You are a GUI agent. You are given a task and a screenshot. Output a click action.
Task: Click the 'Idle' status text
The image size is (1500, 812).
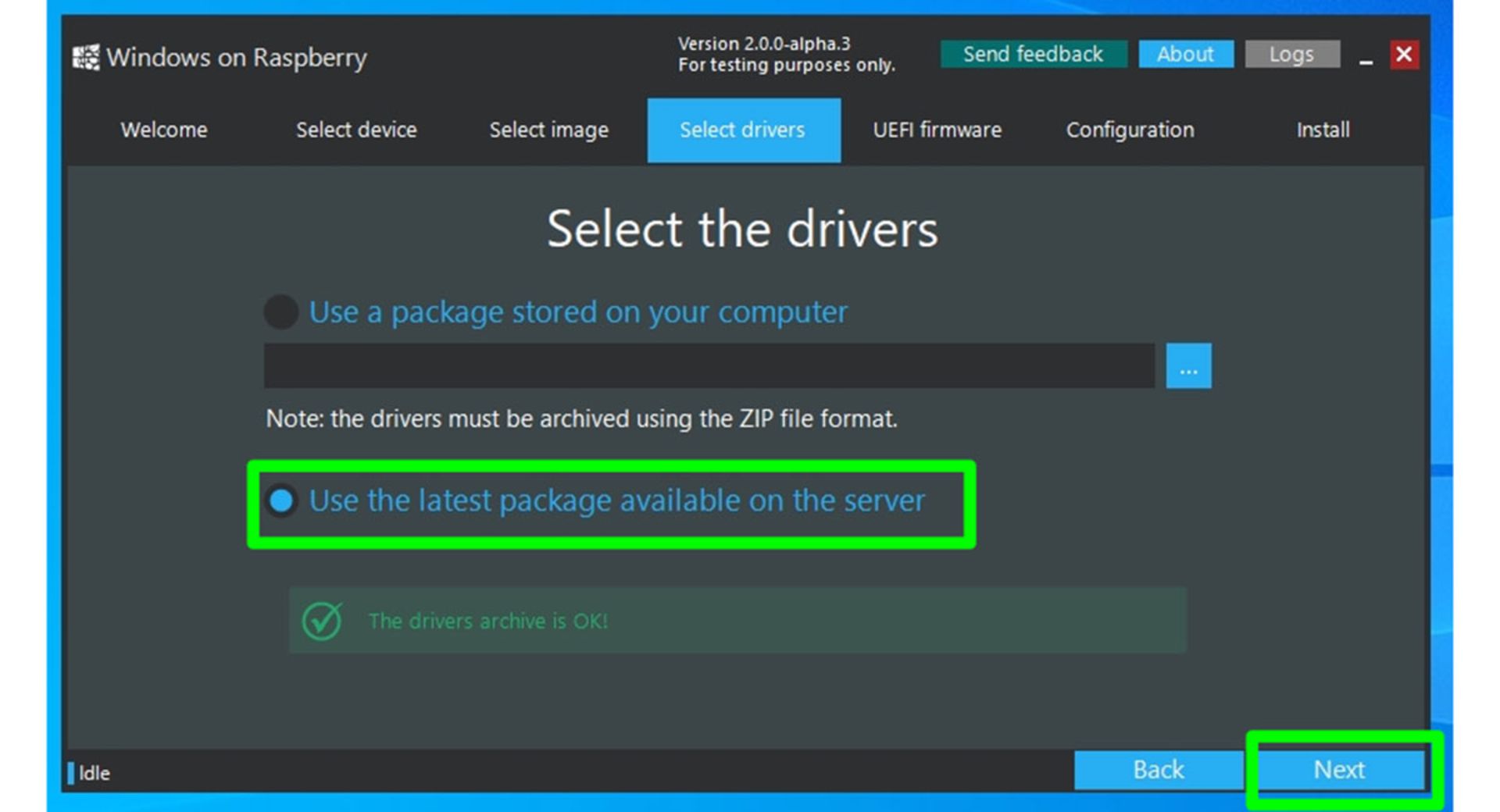(x=95, y=773)
